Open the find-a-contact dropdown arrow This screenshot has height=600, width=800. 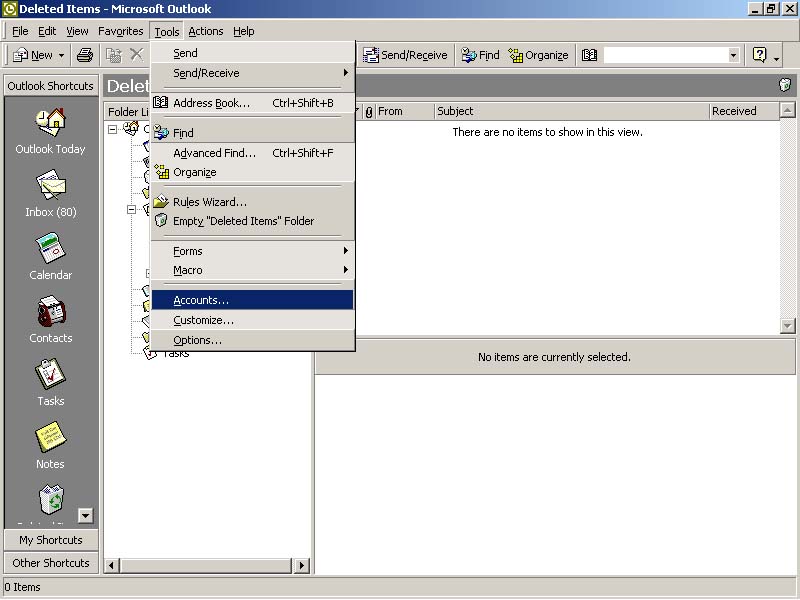733,55
